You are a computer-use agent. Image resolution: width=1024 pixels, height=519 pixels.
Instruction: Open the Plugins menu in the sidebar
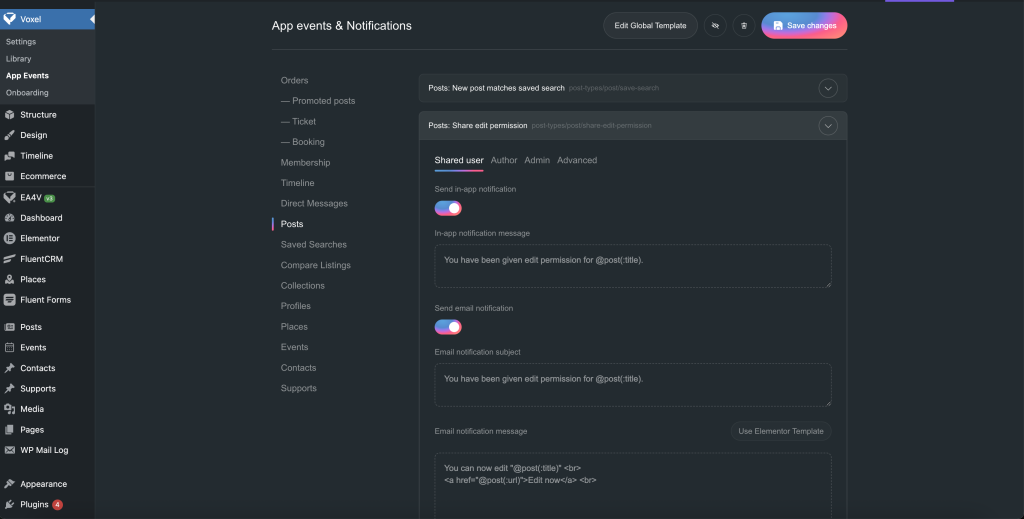pos(34,504)
